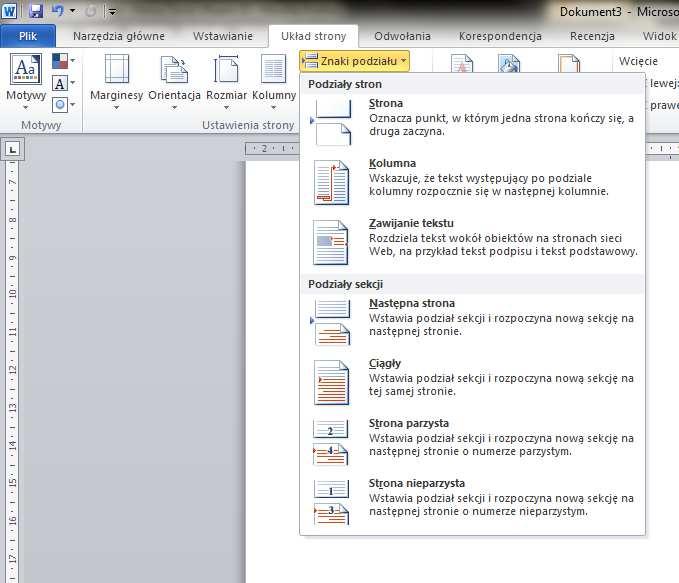The height and width of the screenshot is (583, 679).
Task: Switch to Wstawianie tab
Action: point(223,36)
